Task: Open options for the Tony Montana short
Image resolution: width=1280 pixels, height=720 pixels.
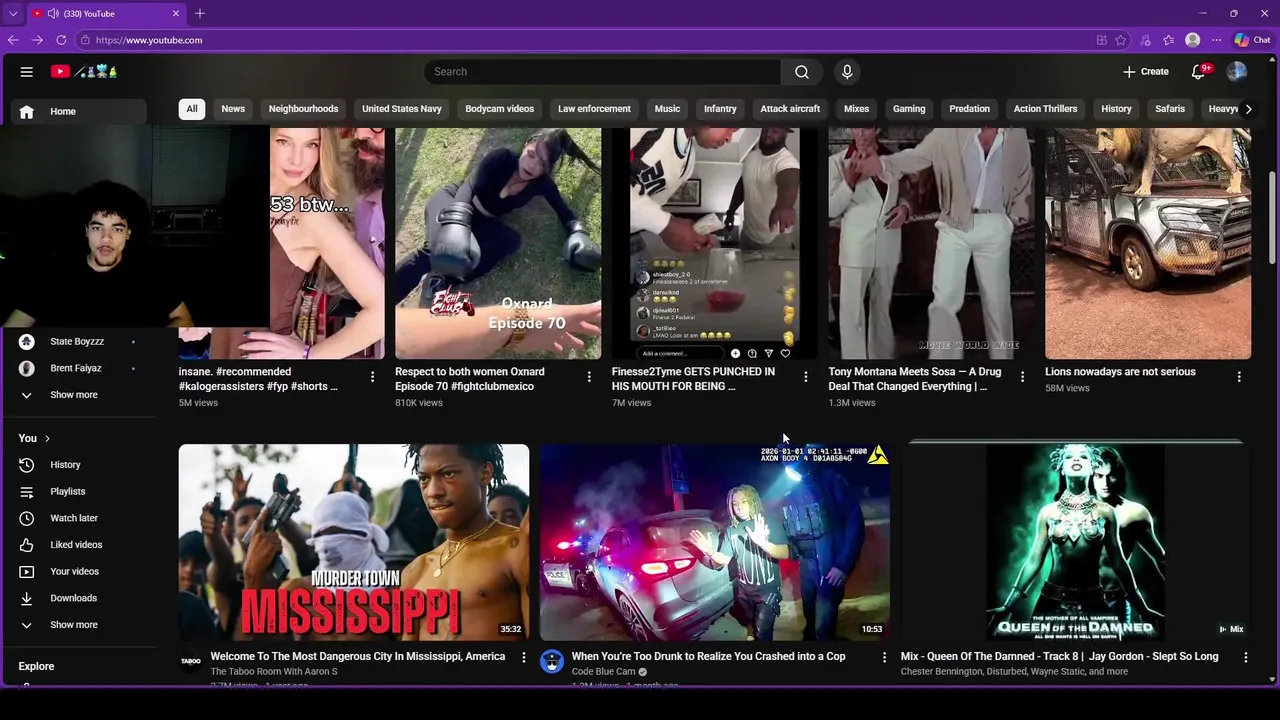Action: tap(1022, 377)
